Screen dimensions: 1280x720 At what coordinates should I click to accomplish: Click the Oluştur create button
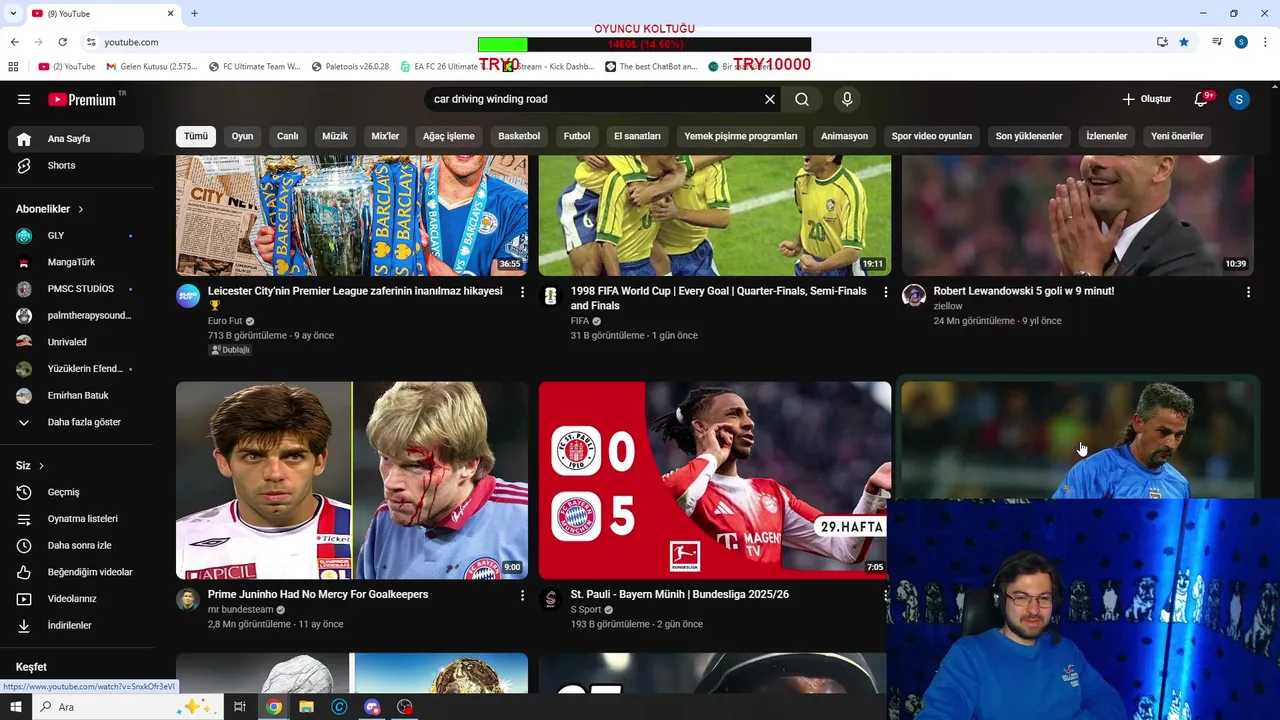click(1147, 99)
